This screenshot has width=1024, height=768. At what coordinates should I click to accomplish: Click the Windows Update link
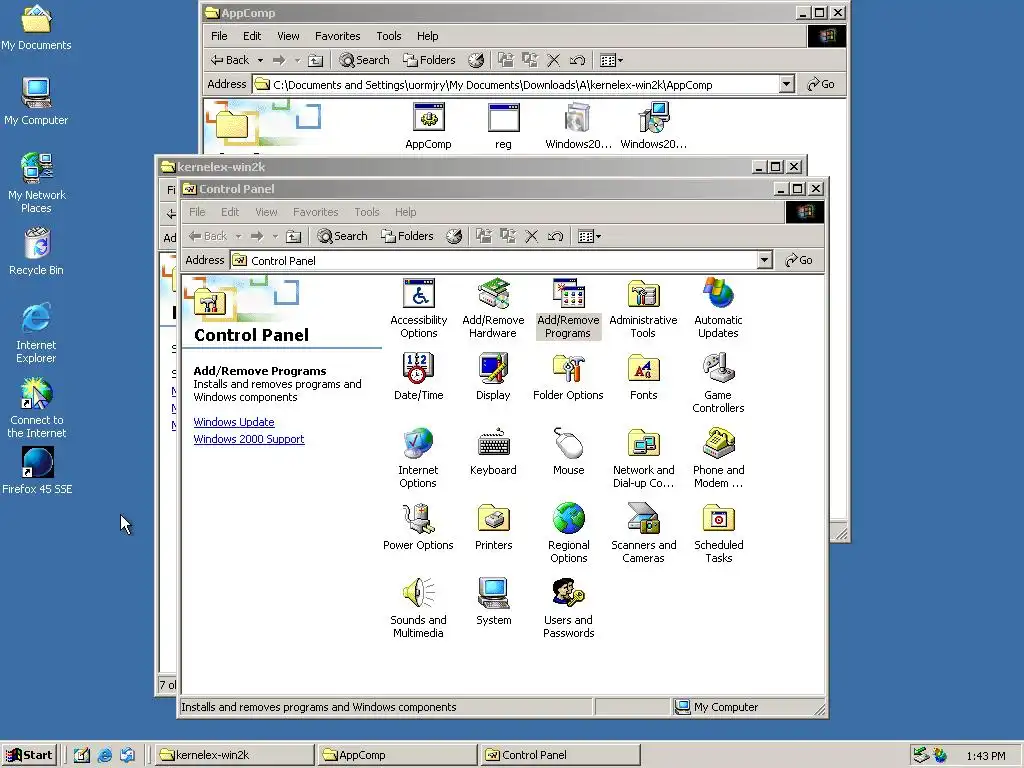click(234, 422)
